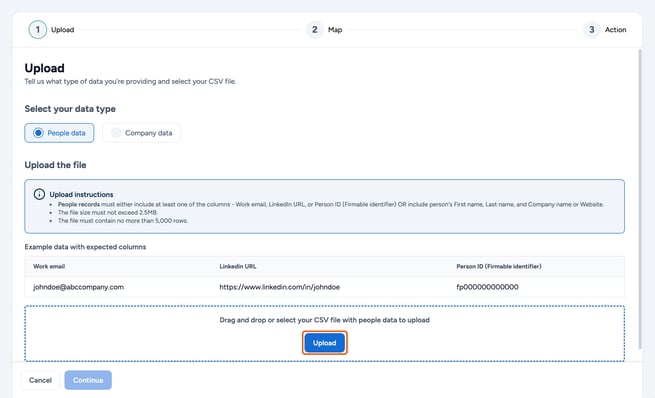Click the Upload instructions heading

point(81,195)
